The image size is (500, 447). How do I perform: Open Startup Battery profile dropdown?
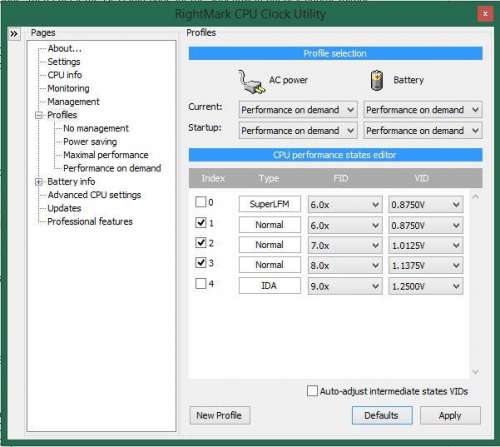423,131
